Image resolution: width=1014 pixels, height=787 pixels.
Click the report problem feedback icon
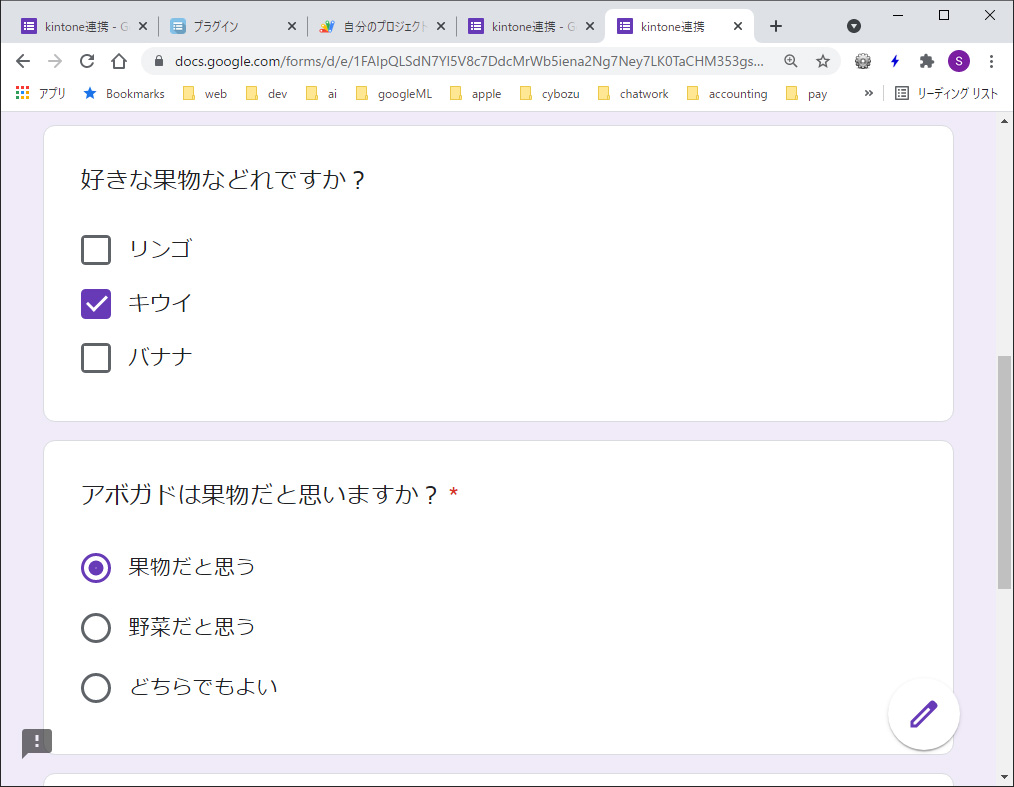pyautogui.click(x=37, y=741)
